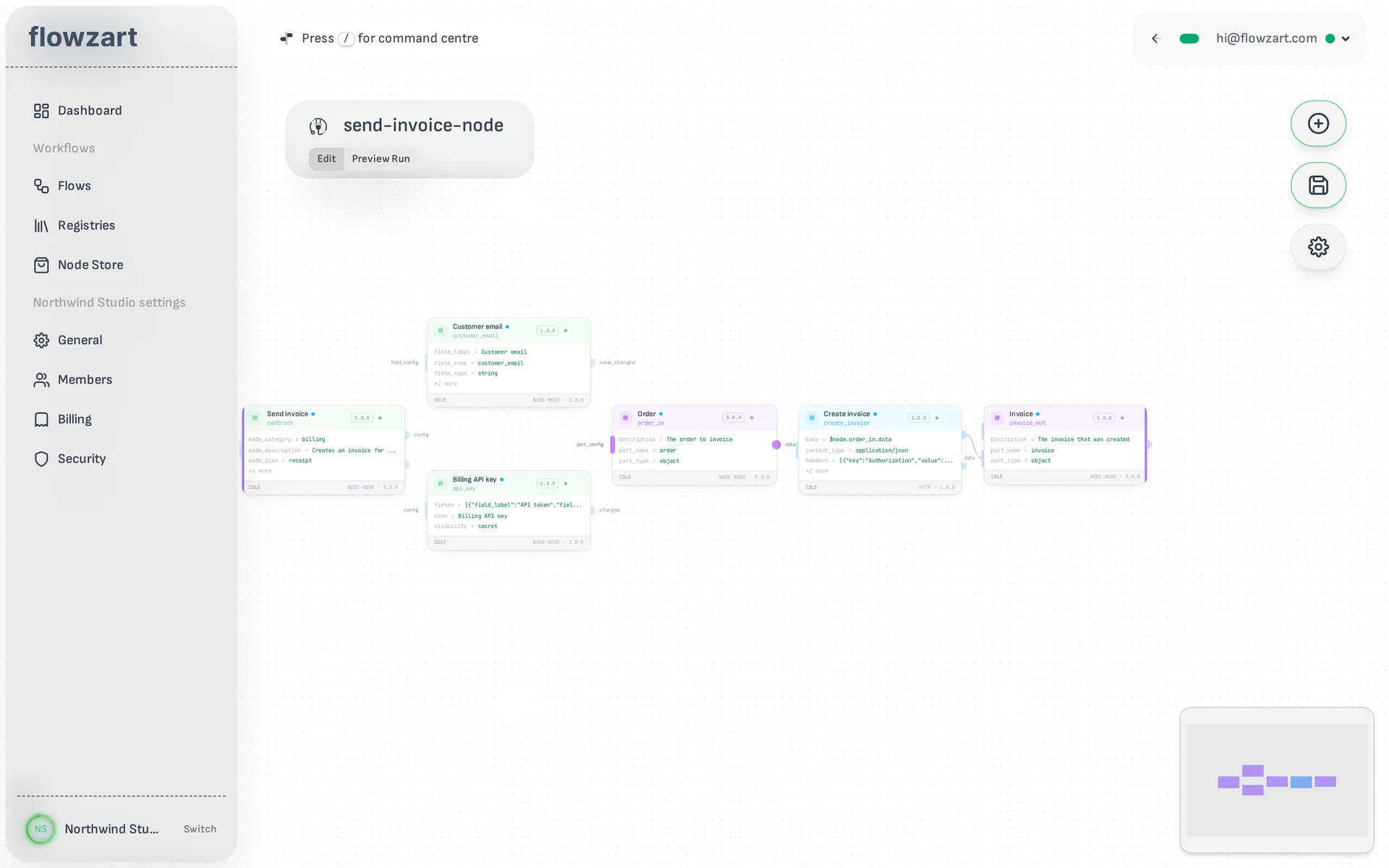Click '+2 more' in Create invoice node
The width and height of the screenshot is (1389, 868).
coord(817,471)
